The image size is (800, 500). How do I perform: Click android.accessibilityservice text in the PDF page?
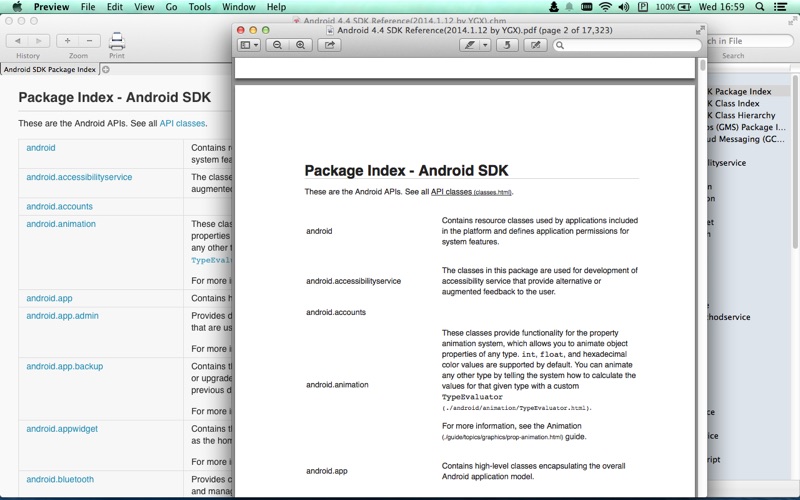pos(353,281)
